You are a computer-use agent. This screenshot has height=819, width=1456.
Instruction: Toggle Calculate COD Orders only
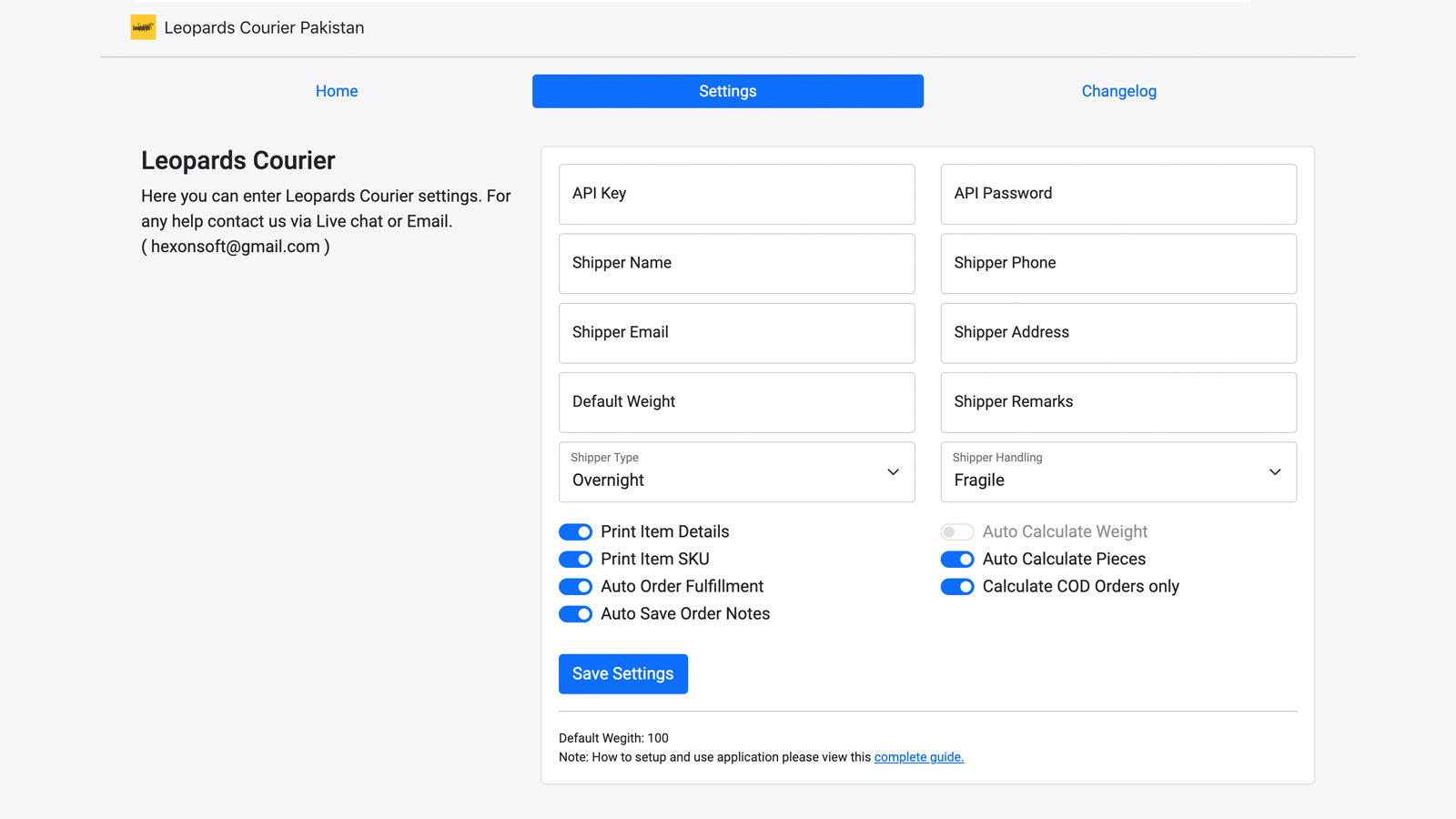957,587
